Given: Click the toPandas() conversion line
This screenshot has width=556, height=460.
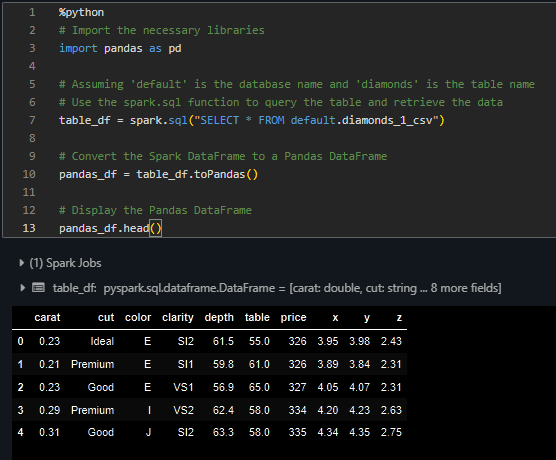Looking at the screenshot, I should 159,174.
